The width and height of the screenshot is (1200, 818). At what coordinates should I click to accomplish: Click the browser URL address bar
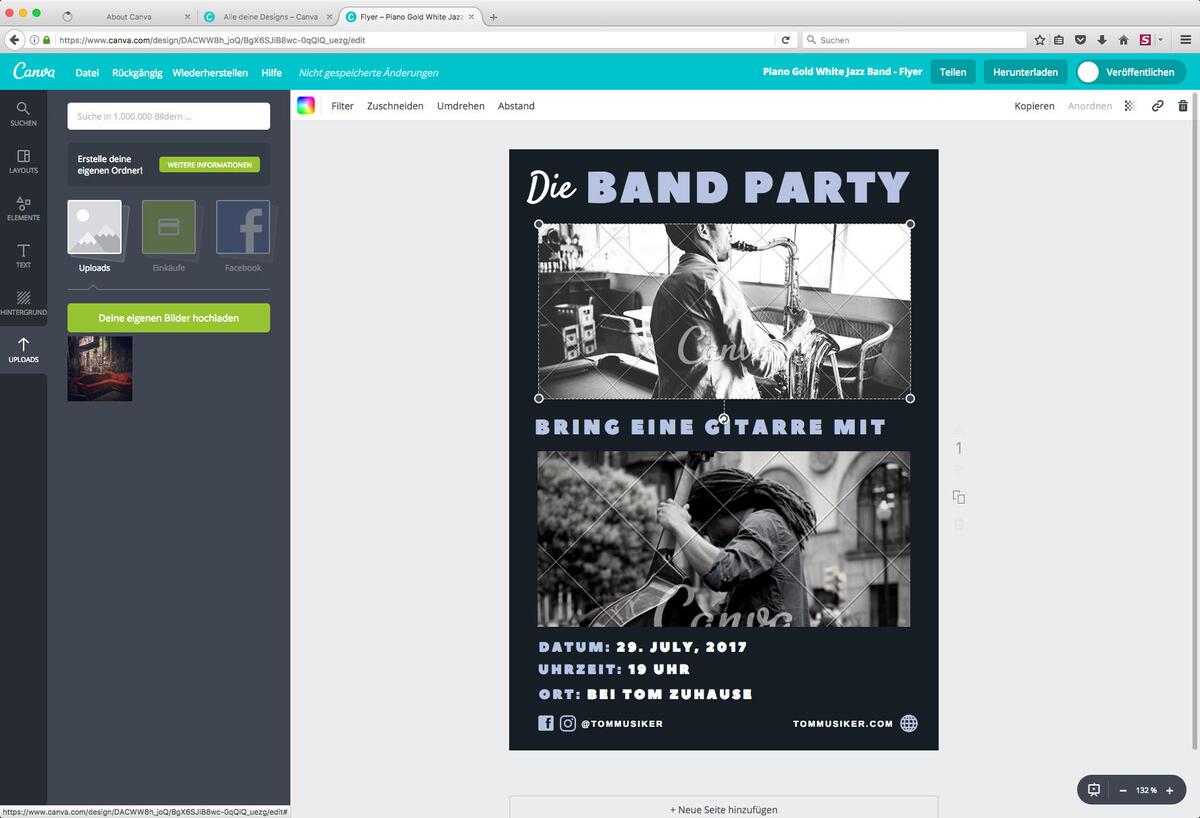(415, 40)
